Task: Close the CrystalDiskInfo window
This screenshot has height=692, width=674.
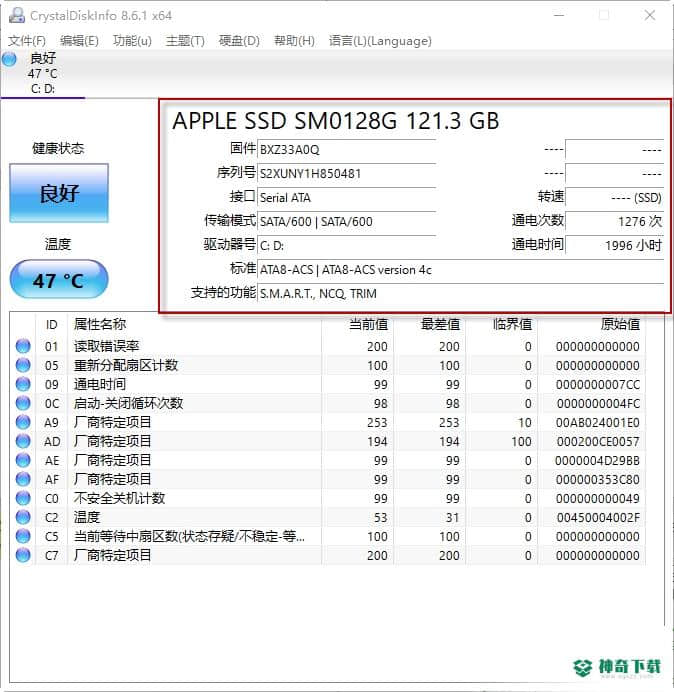Action: point(650,15)
